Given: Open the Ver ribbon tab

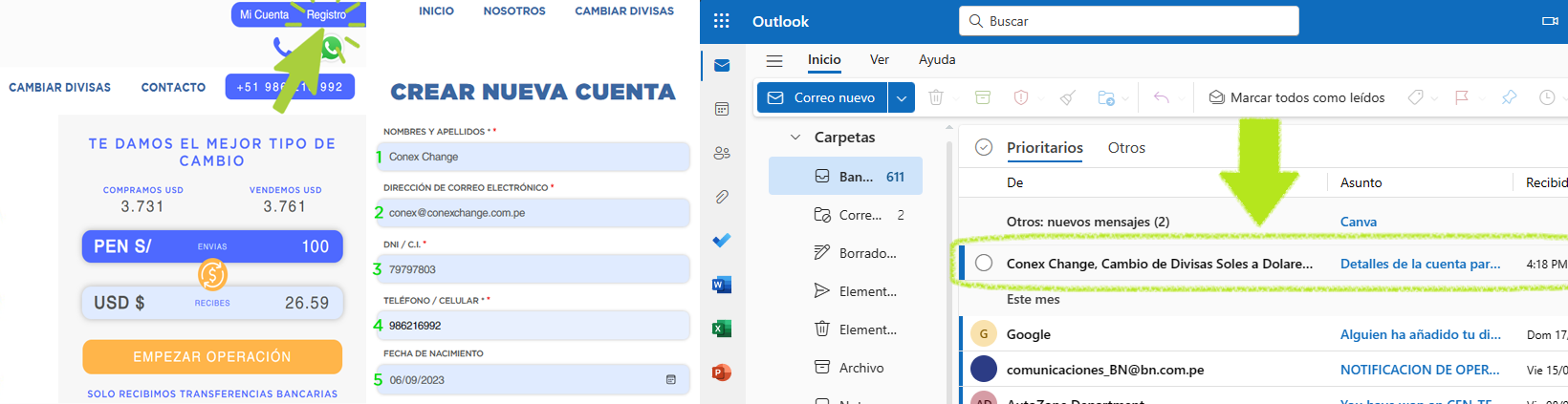Looking at the screenshot, I should 879,59.
